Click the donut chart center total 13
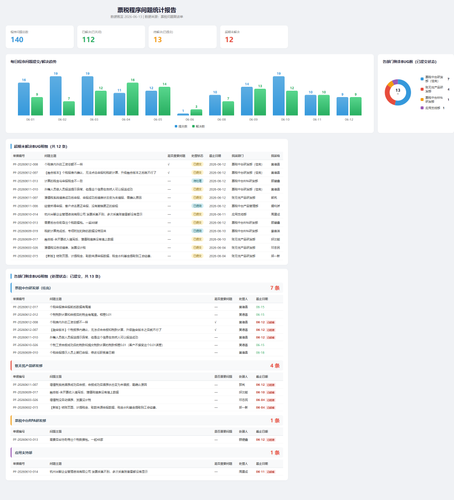454x500 pixels. click(x=398, y=90)
